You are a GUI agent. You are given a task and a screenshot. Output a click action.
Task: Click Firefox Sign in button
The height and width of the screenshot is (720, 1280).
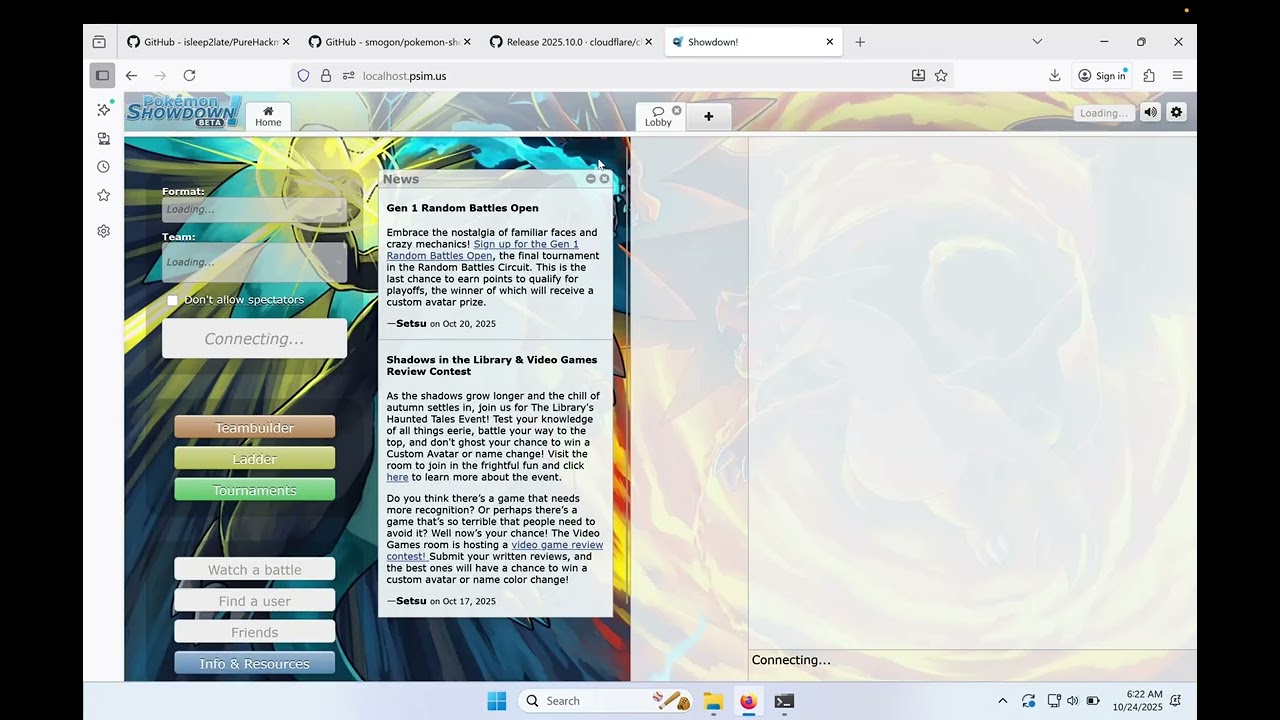1102,75
